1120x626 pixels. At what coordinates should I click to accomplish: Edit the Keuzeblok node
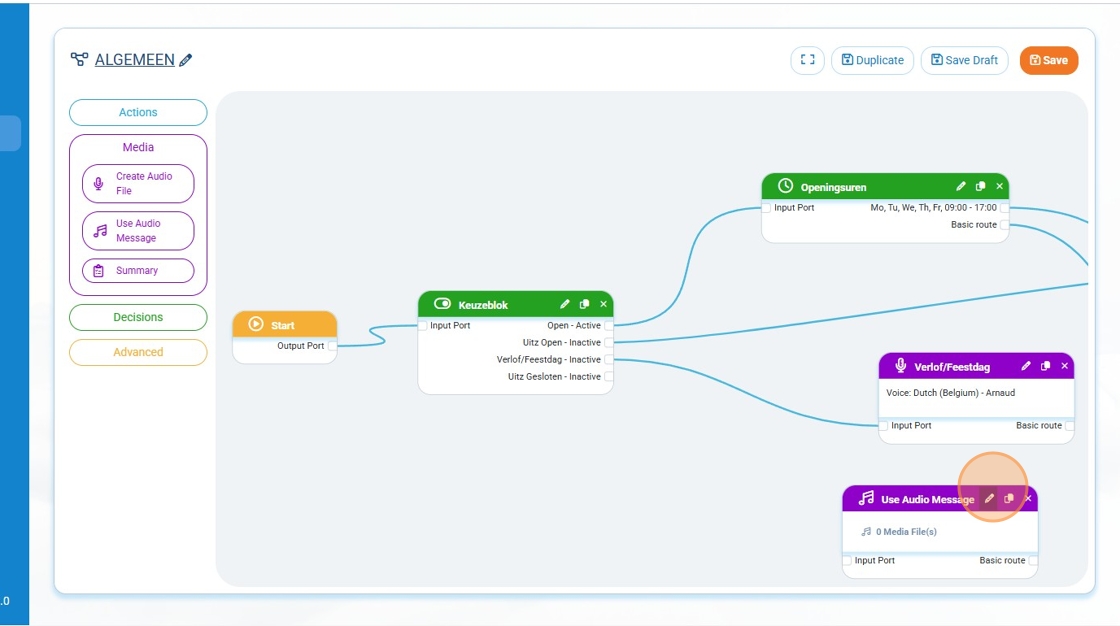click(565, 304)
